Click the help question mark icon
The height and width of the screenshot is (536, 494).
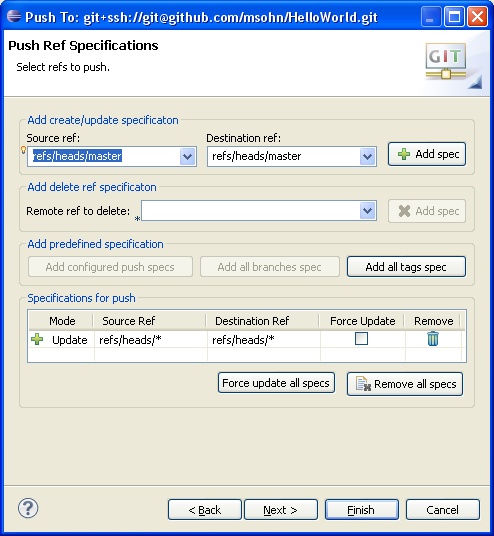tap(28, 508)
